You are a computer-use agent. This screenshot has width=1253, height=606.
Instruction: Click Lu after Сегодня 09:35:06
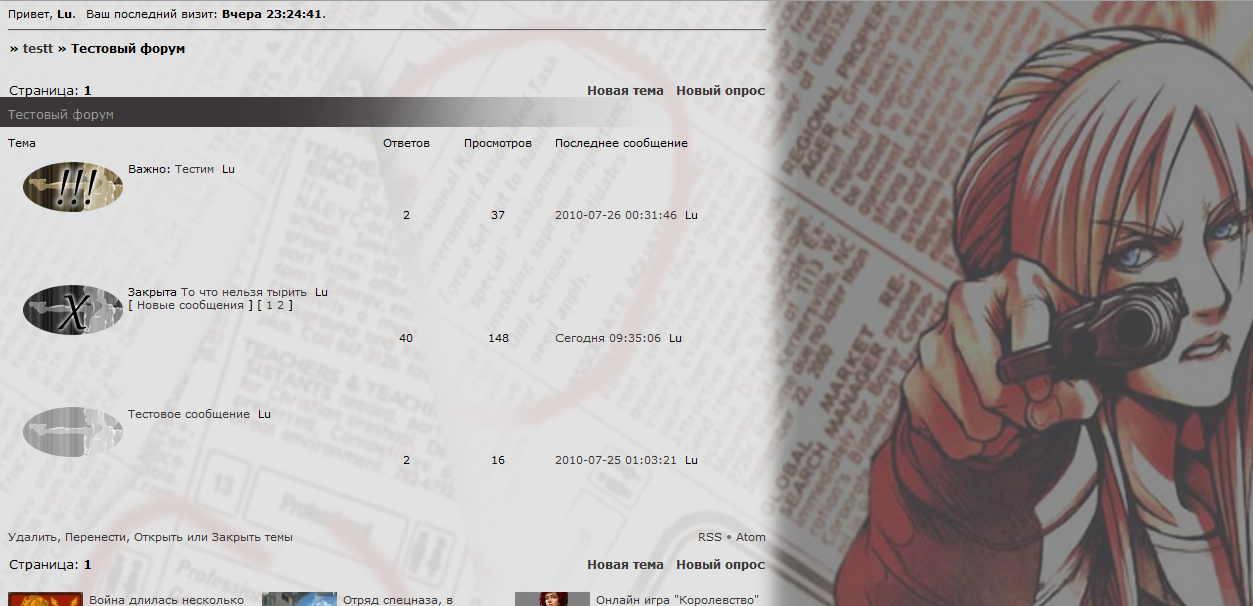[675, 338]
